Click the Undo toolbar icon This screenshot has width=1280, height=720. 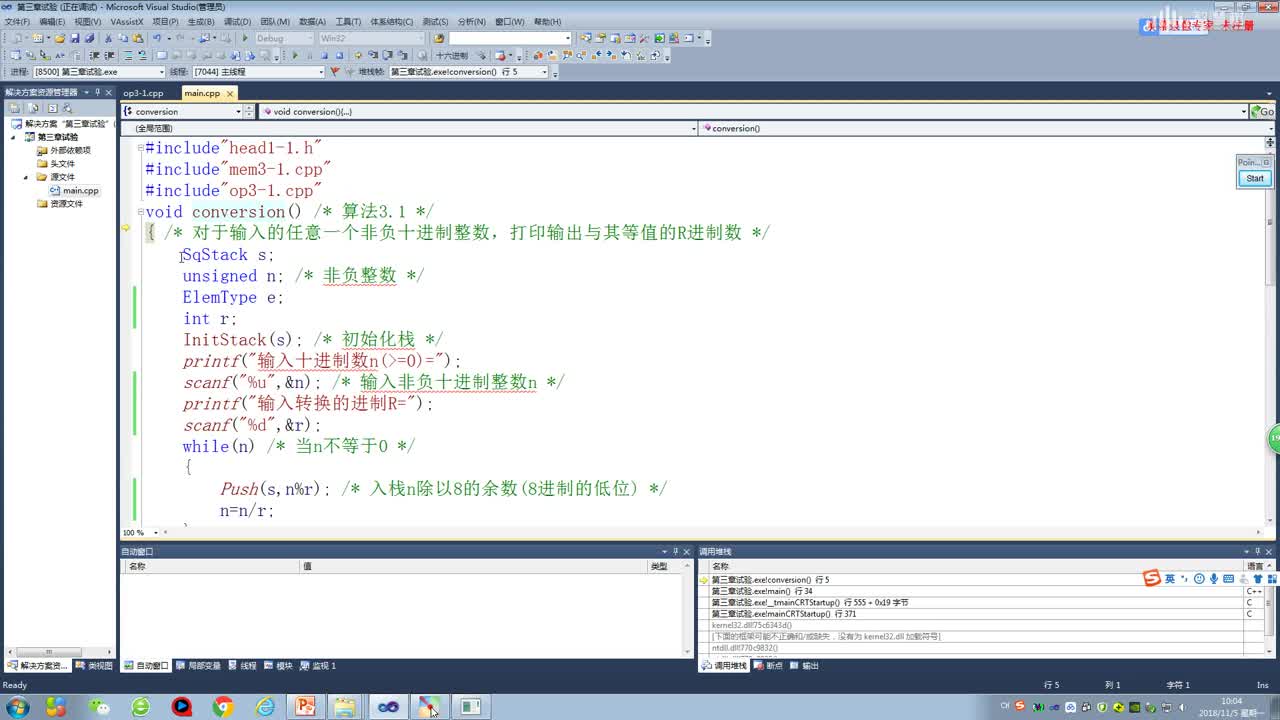(x=158, y=39)
